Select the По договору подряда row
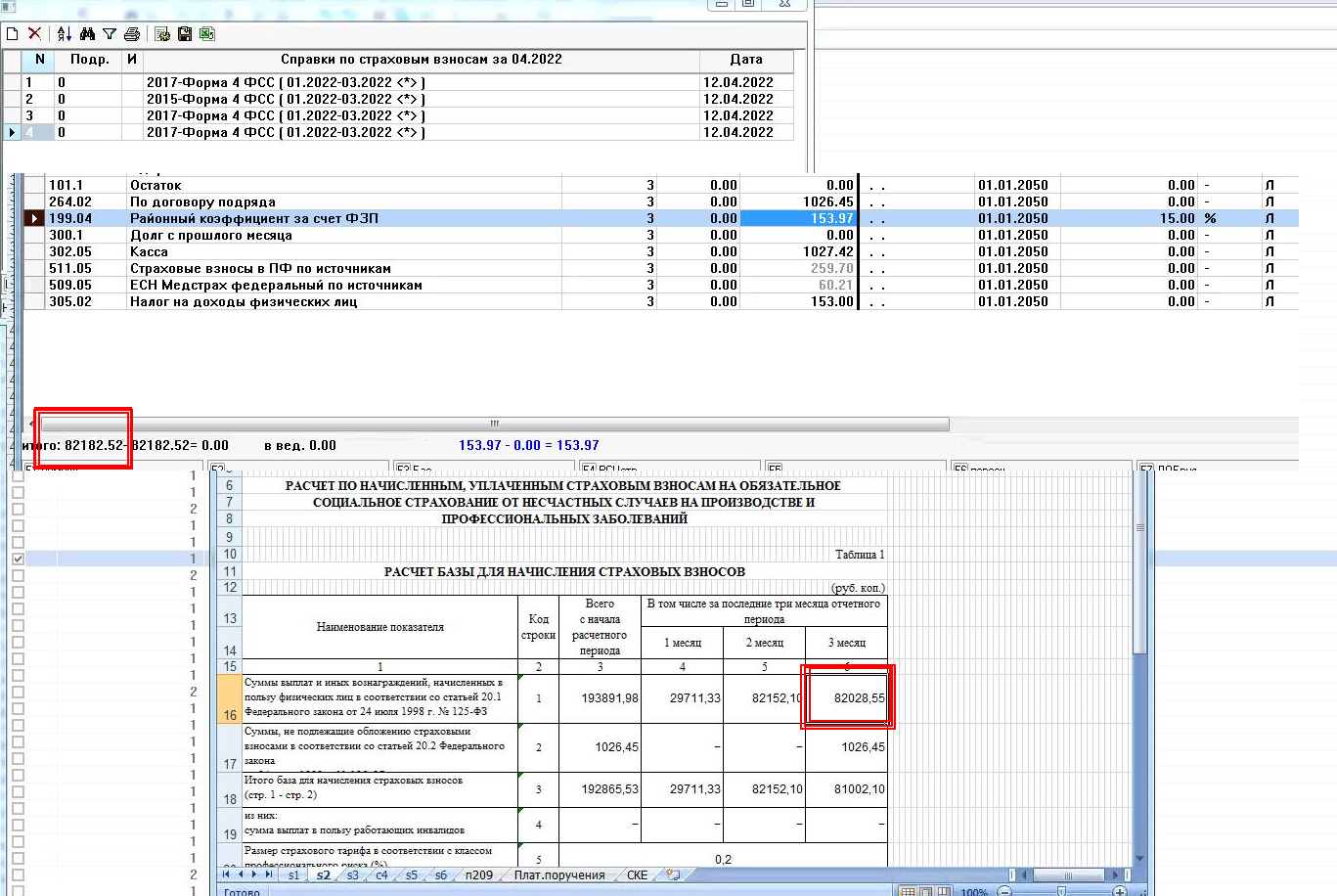Viewport: 1337px width, 896px height. (661, 202)
